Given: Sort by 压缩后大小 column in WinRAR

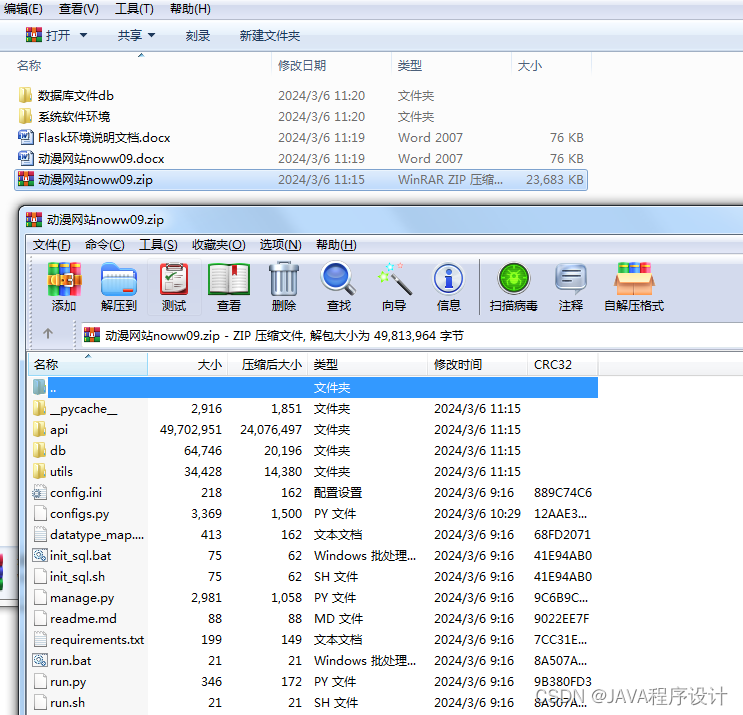Looking at the screenshot, I should [268, 364].
